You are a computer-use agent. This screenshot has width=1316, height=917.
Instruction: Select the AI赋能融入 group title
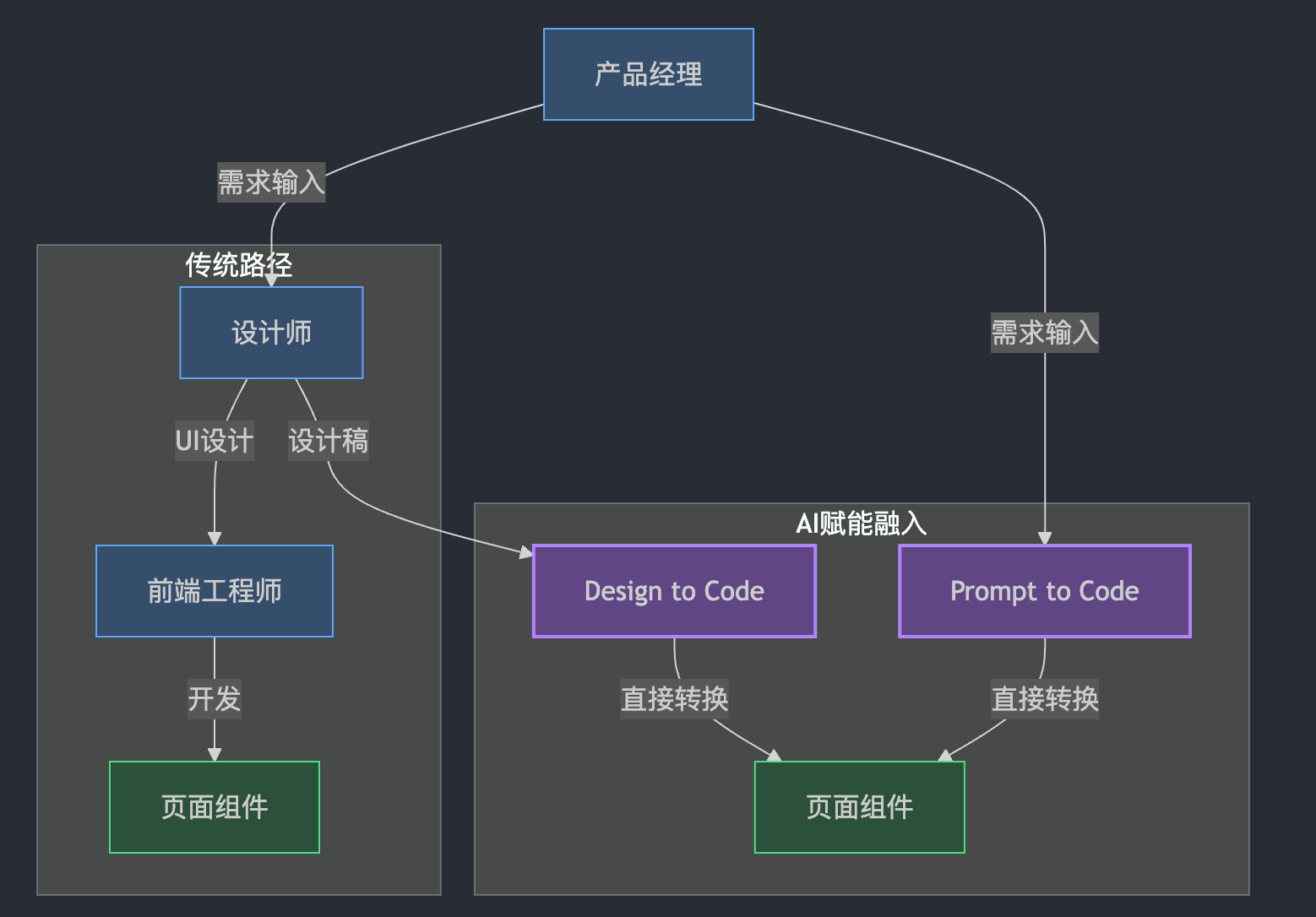(861, 524)
